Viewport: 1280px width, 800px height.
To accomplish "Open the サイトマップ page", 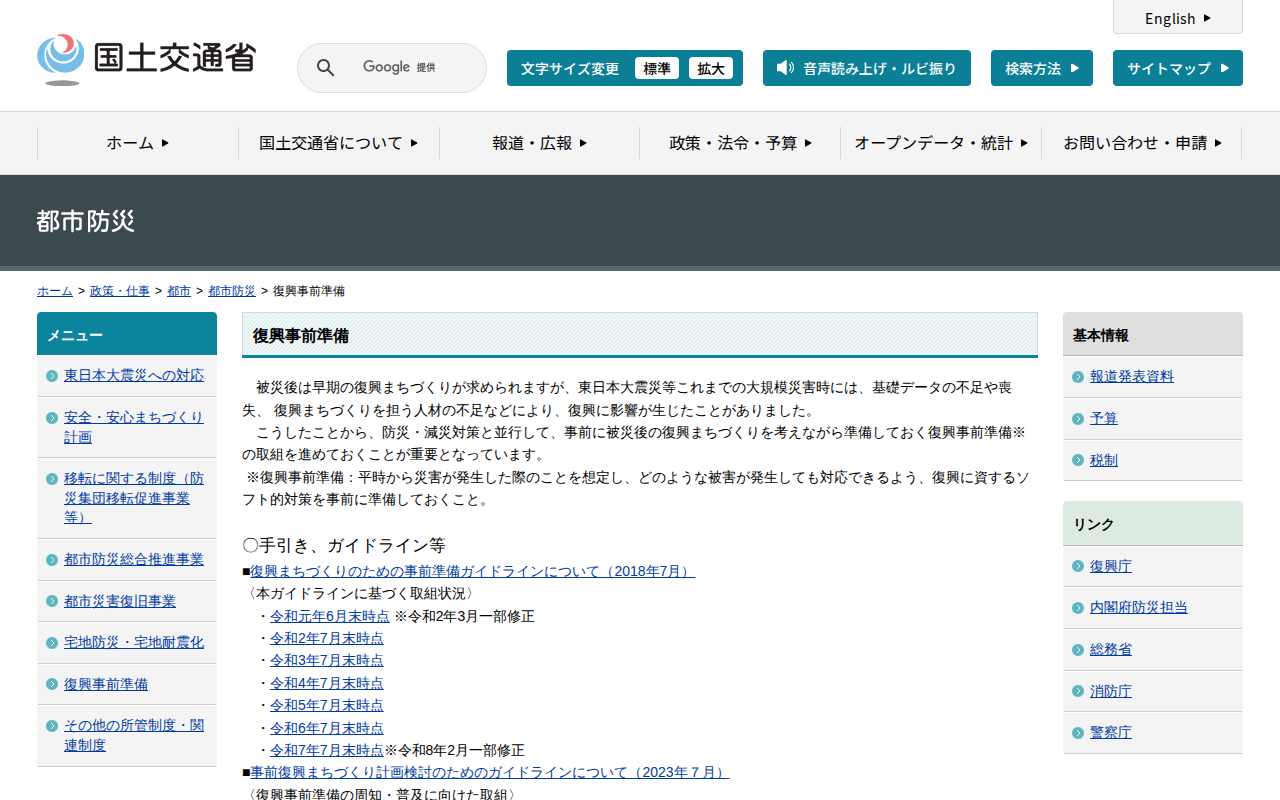I will [1178, 68].
